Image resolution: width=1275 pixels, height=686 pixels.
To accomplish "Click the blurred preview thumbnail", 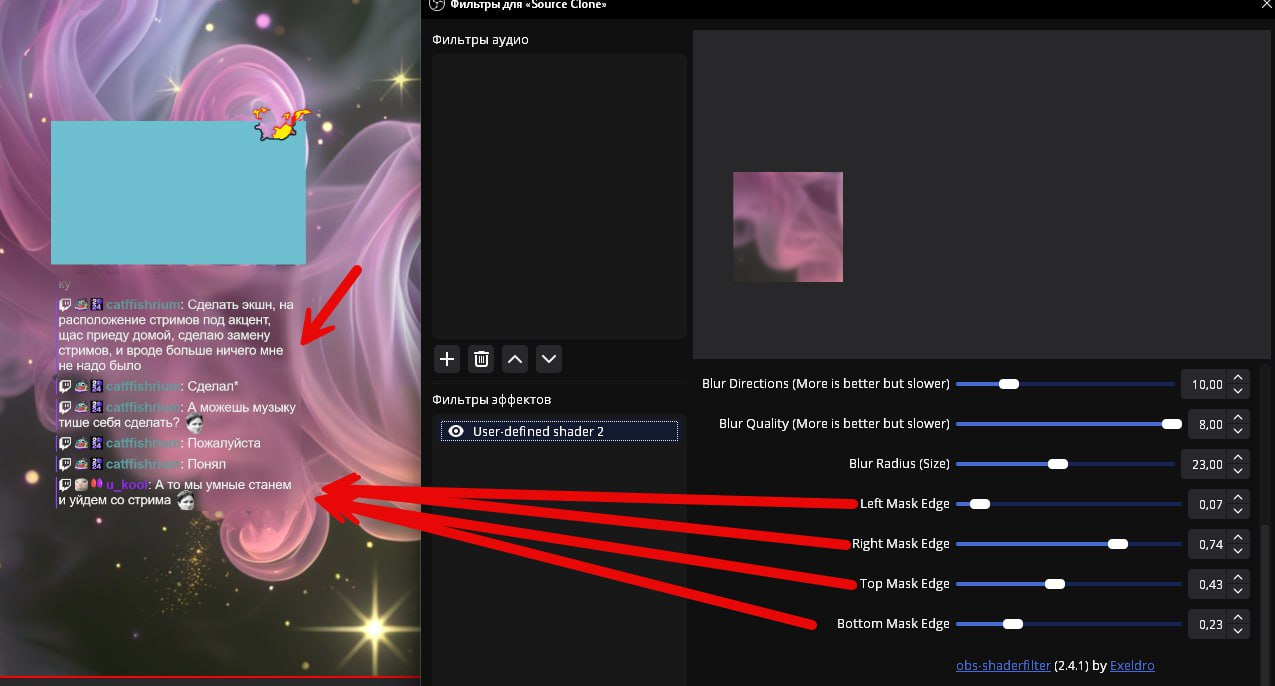I will [787, 227].
